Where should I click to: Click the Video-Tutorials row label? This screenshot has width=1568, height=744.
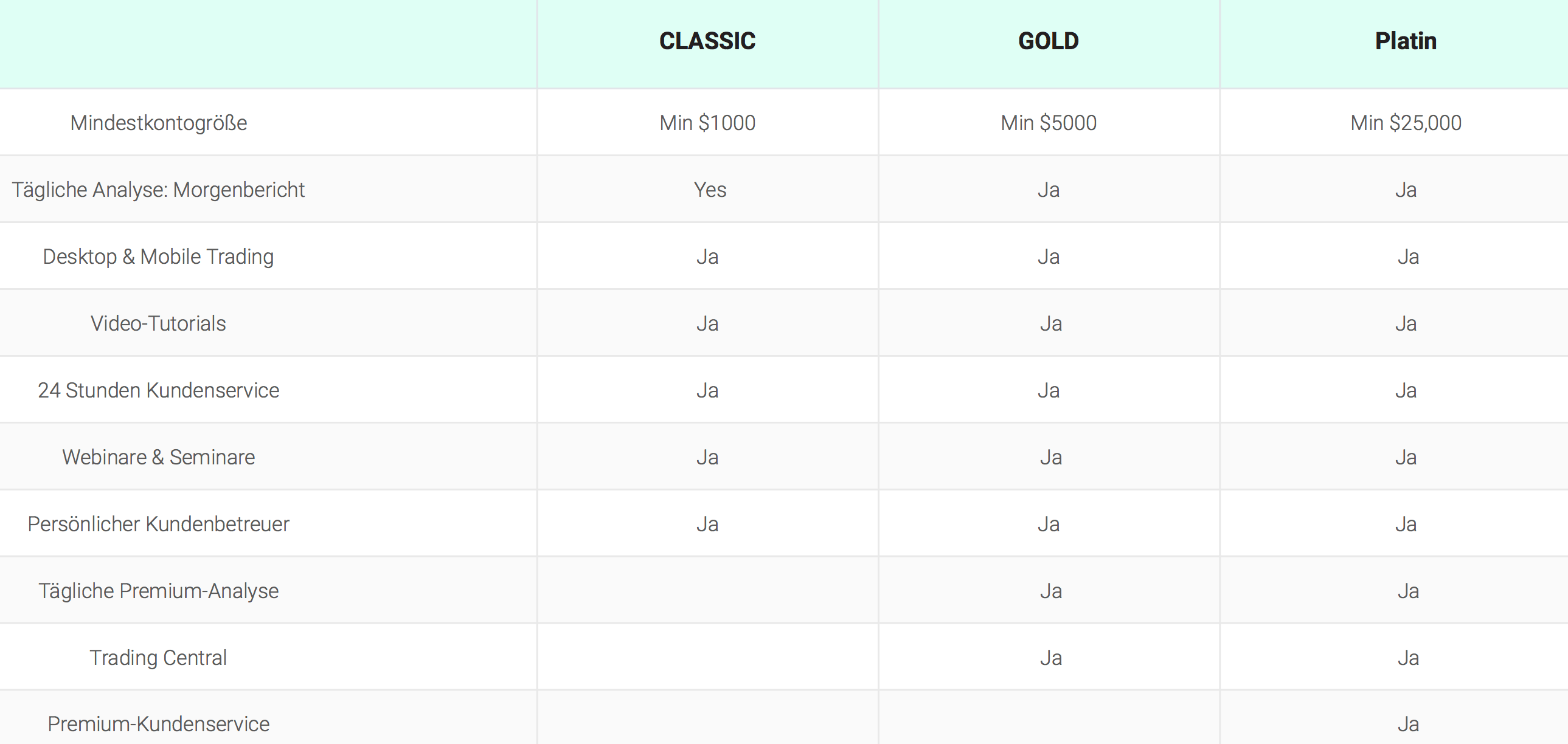158,323
